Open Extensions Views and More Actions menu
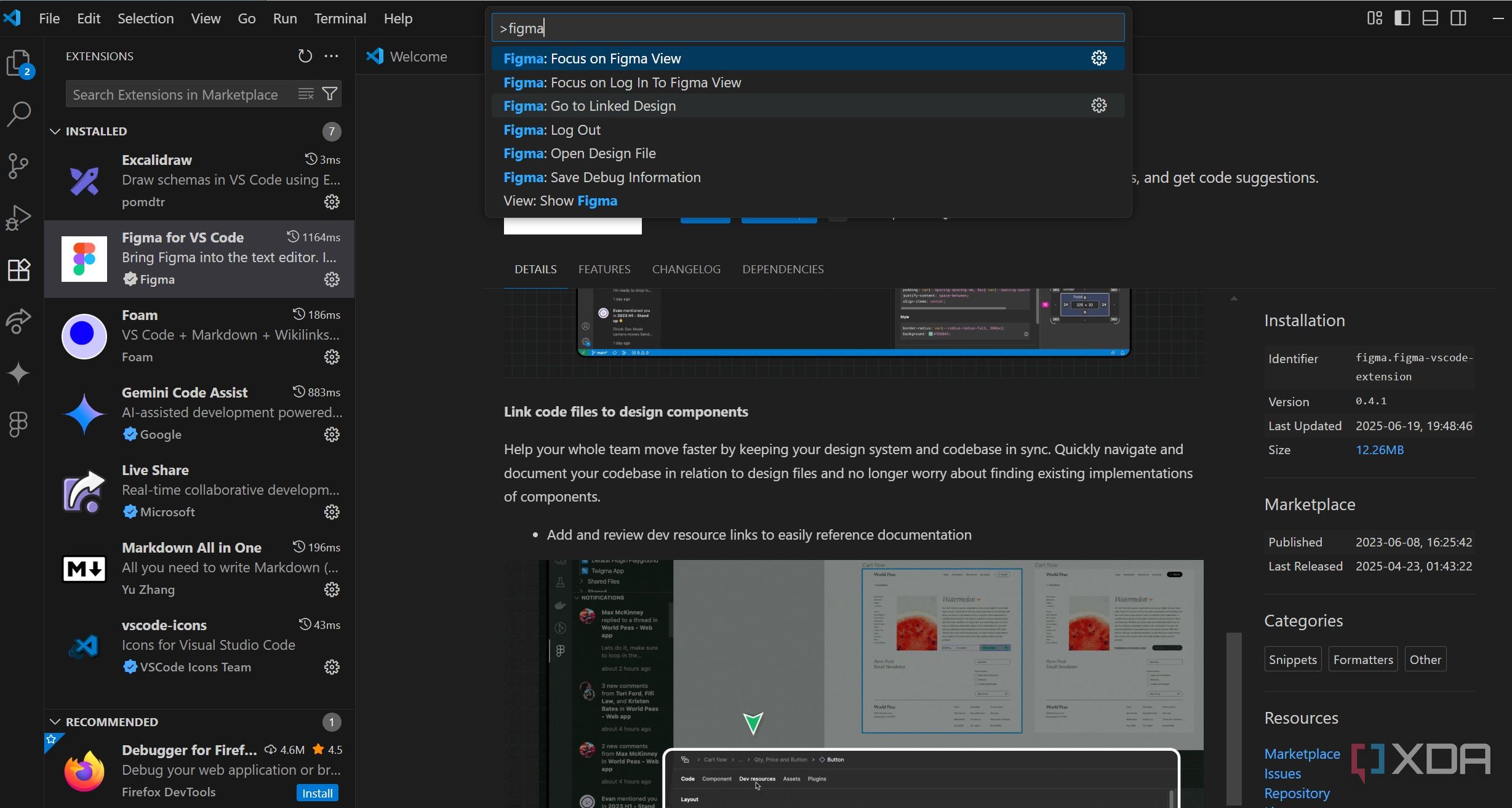The height and width of the screenshot is (808, 1512). point(332,56)
